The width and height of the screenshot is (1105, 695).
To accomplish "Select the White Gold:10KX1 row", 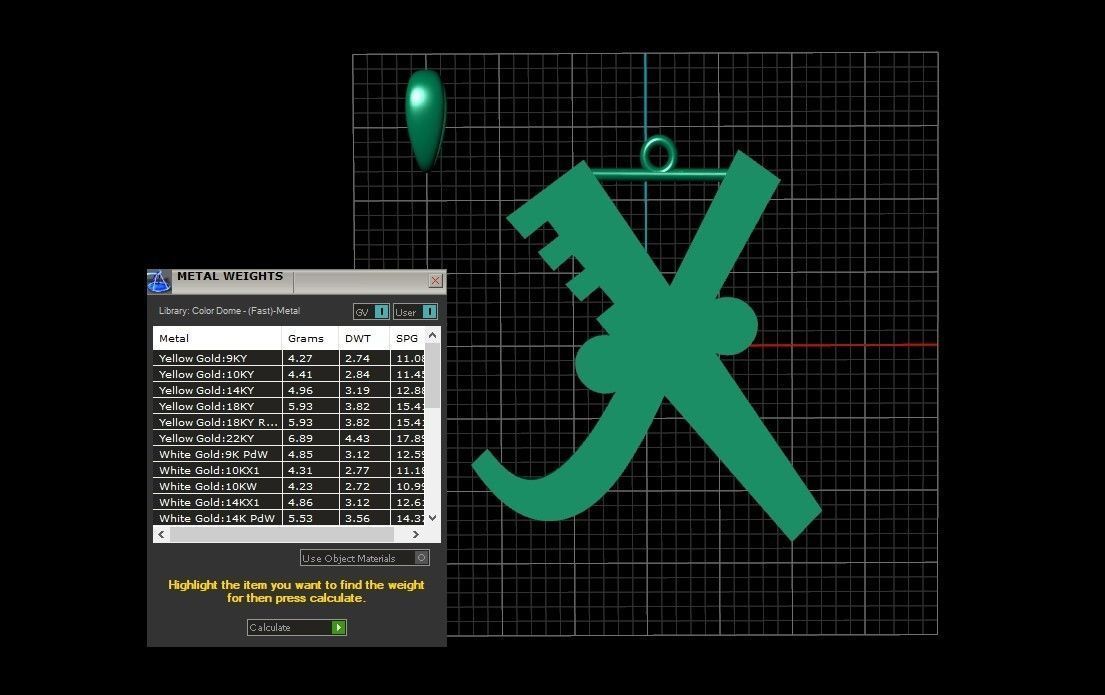I will click(289, 470).
